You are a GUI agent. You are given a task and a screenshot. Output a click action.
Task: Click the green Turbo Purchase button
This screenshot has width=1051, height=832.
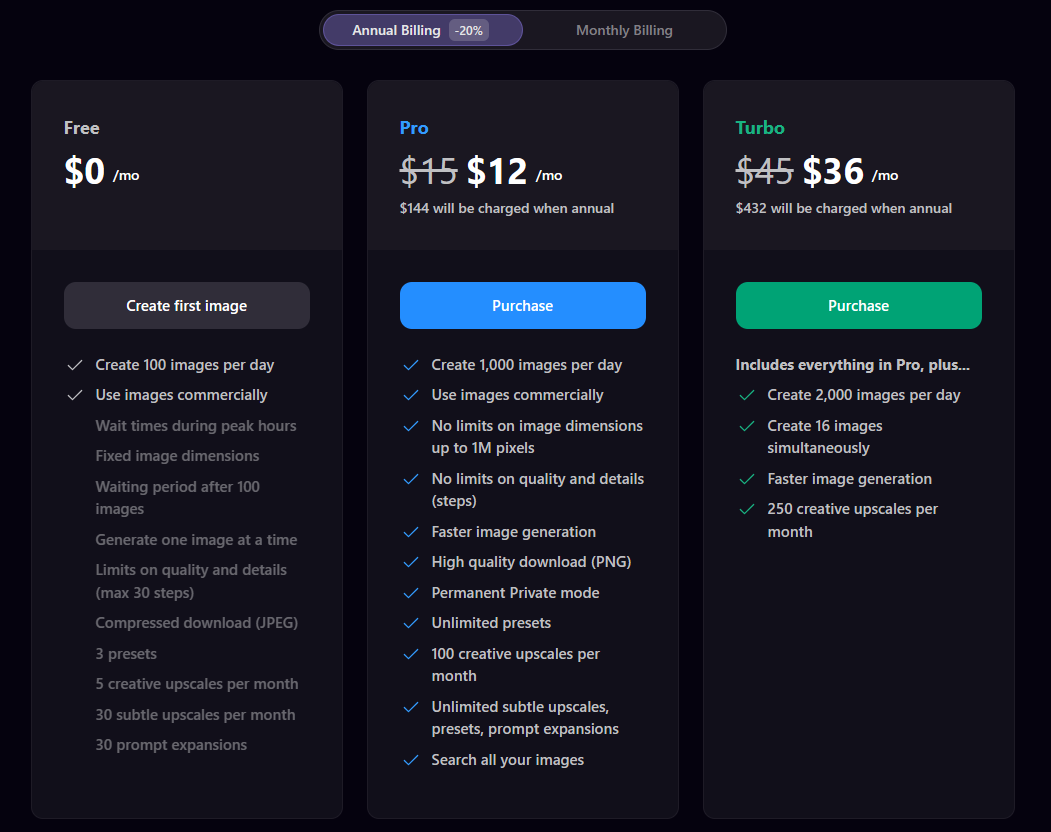tap(858, 306)
